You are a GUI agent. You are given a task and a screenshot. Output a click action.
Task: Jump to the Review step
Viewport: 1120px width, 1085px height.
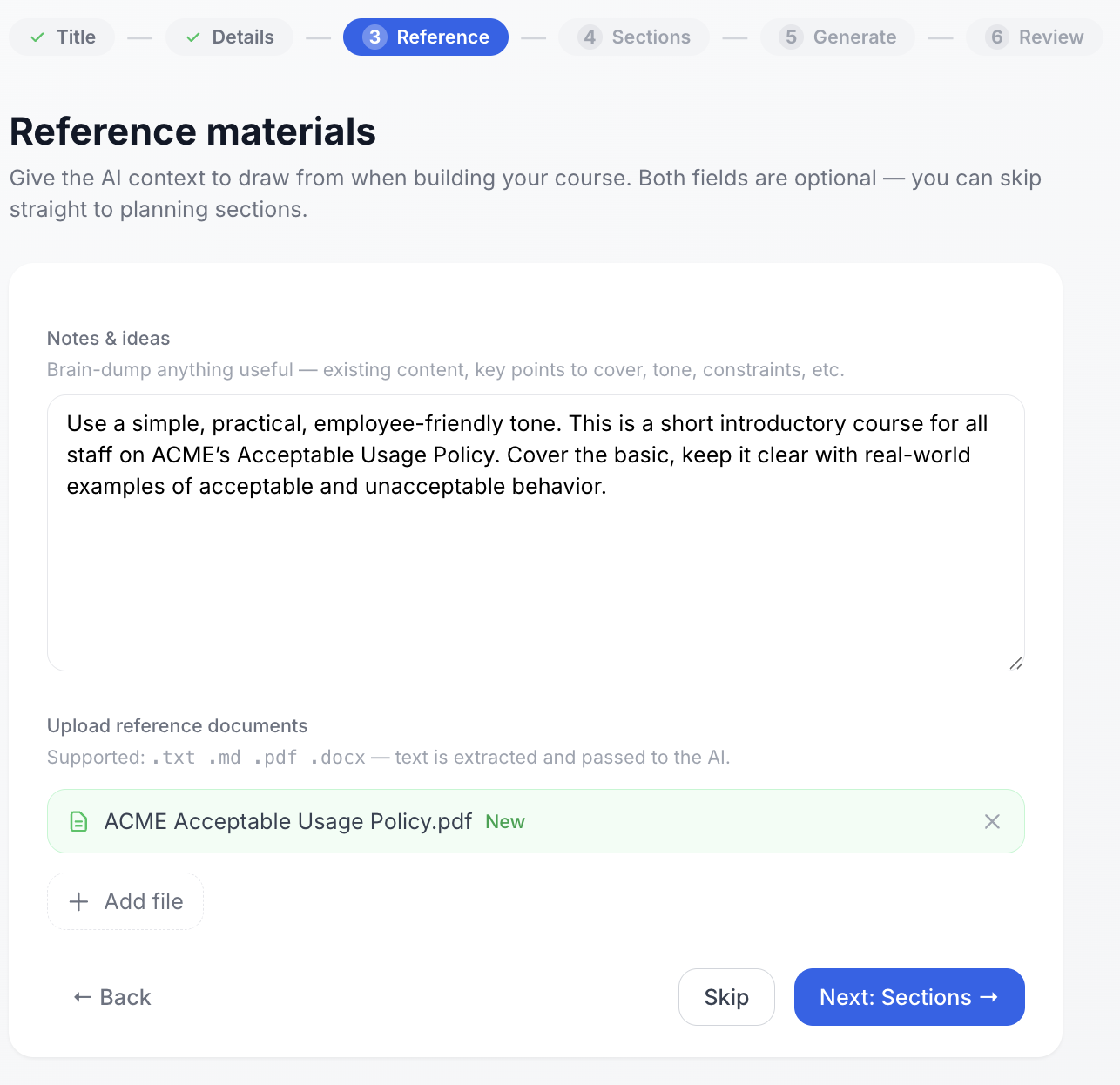point(1035,37)
